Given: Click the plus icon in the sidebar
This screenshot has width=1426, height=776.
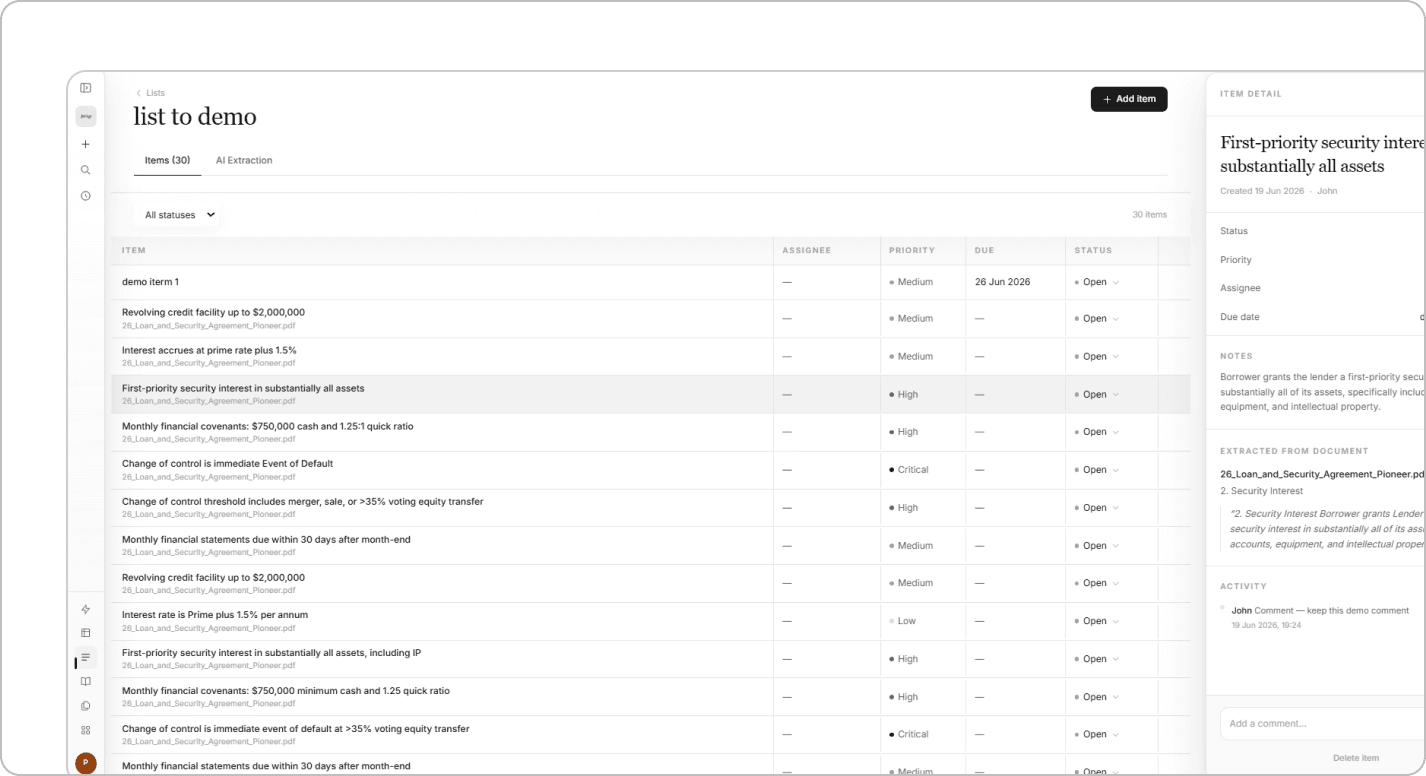Looking at the screenshot, I should click(x=86, y=144).
